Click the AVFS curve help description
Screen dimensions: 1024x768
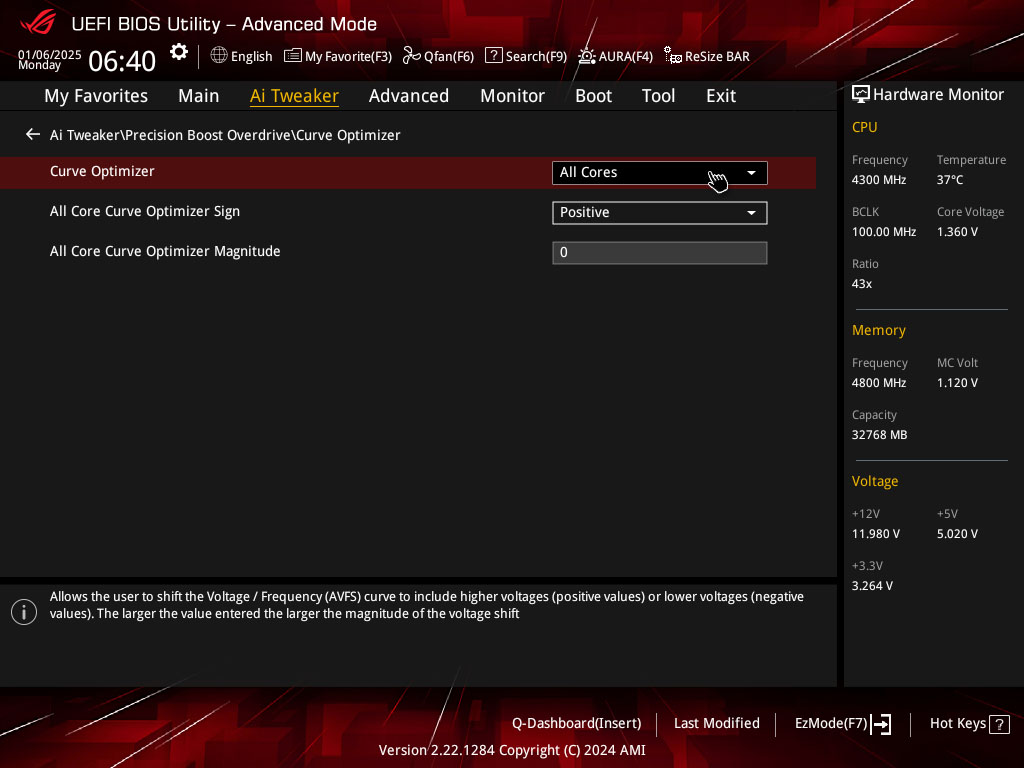click(426, 605)
